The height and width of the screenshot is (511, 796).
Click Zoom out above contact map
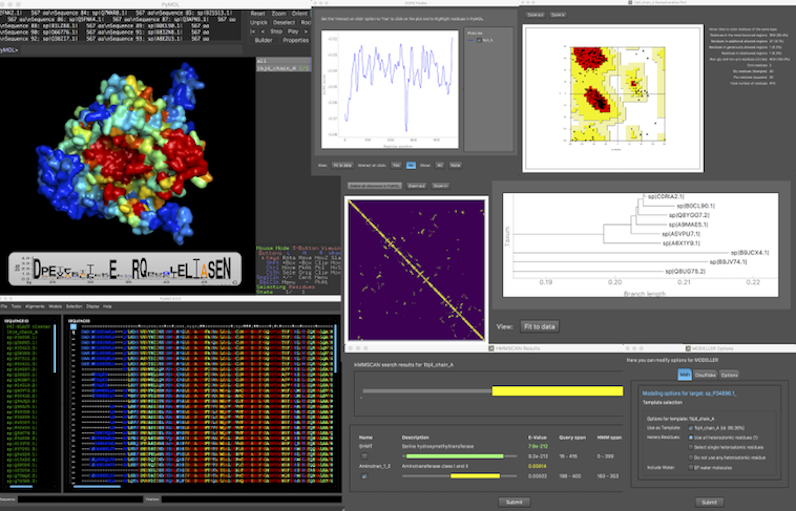pos(416,186)
